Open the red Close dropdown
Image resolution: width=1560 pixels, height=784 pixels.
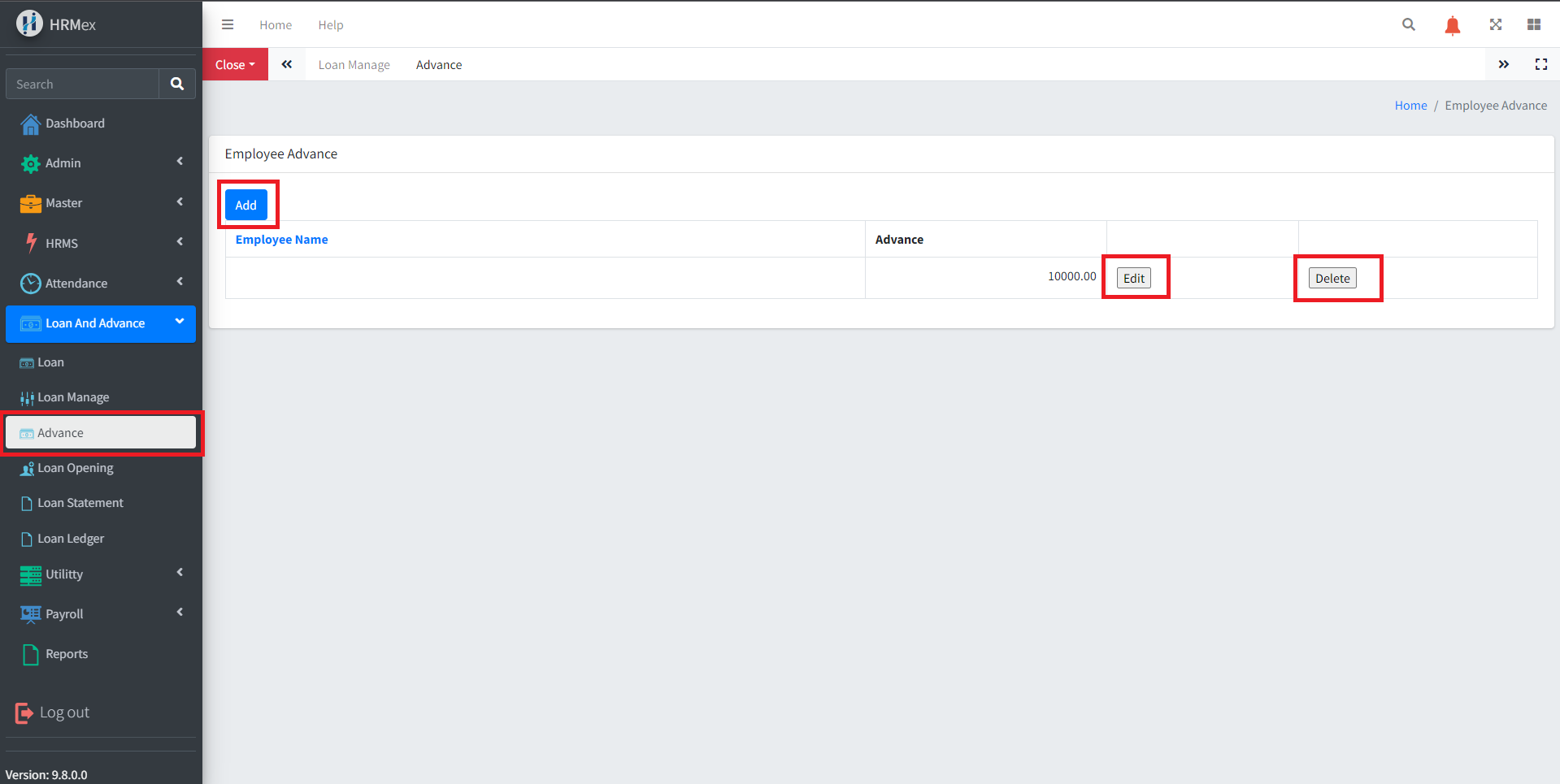tap(235, 65)
